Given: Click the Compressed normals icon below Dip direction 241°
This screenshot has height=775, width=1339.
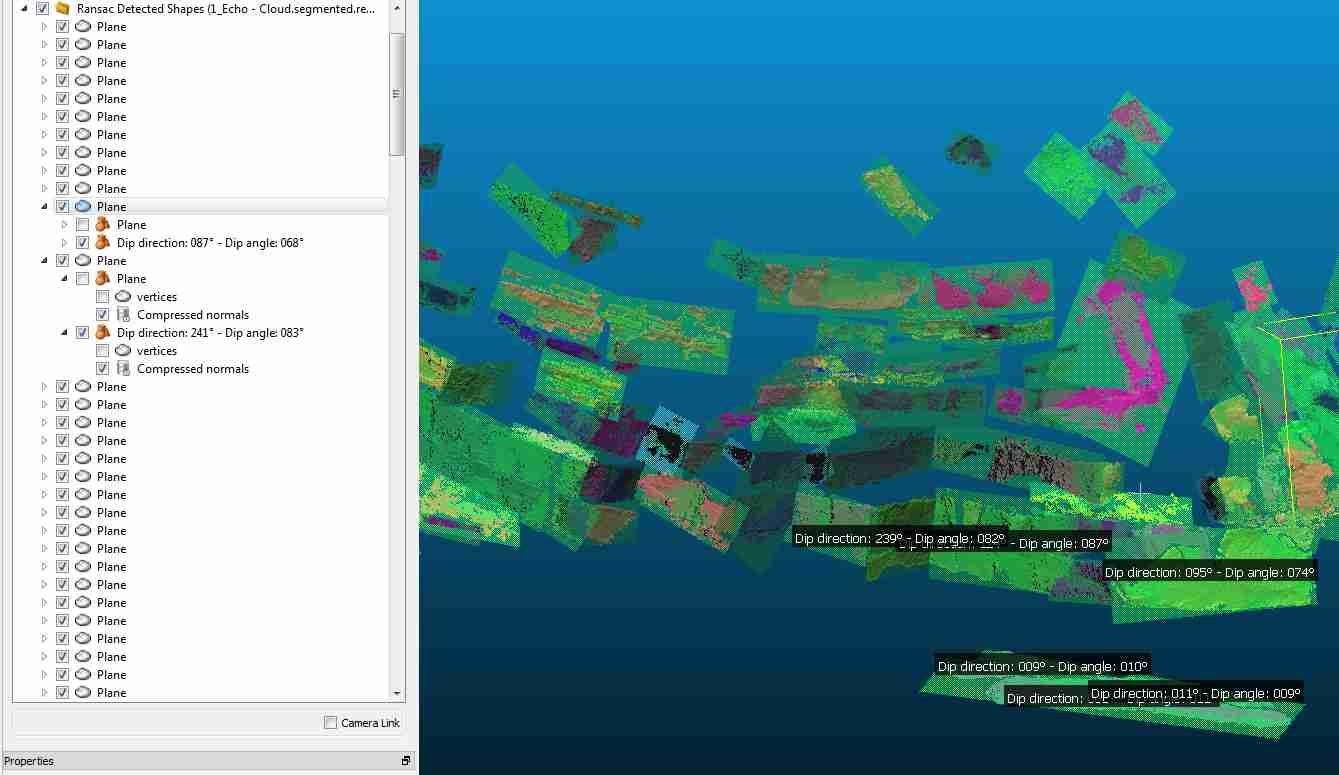Looking at the screenshot, I should pos(123,369).
